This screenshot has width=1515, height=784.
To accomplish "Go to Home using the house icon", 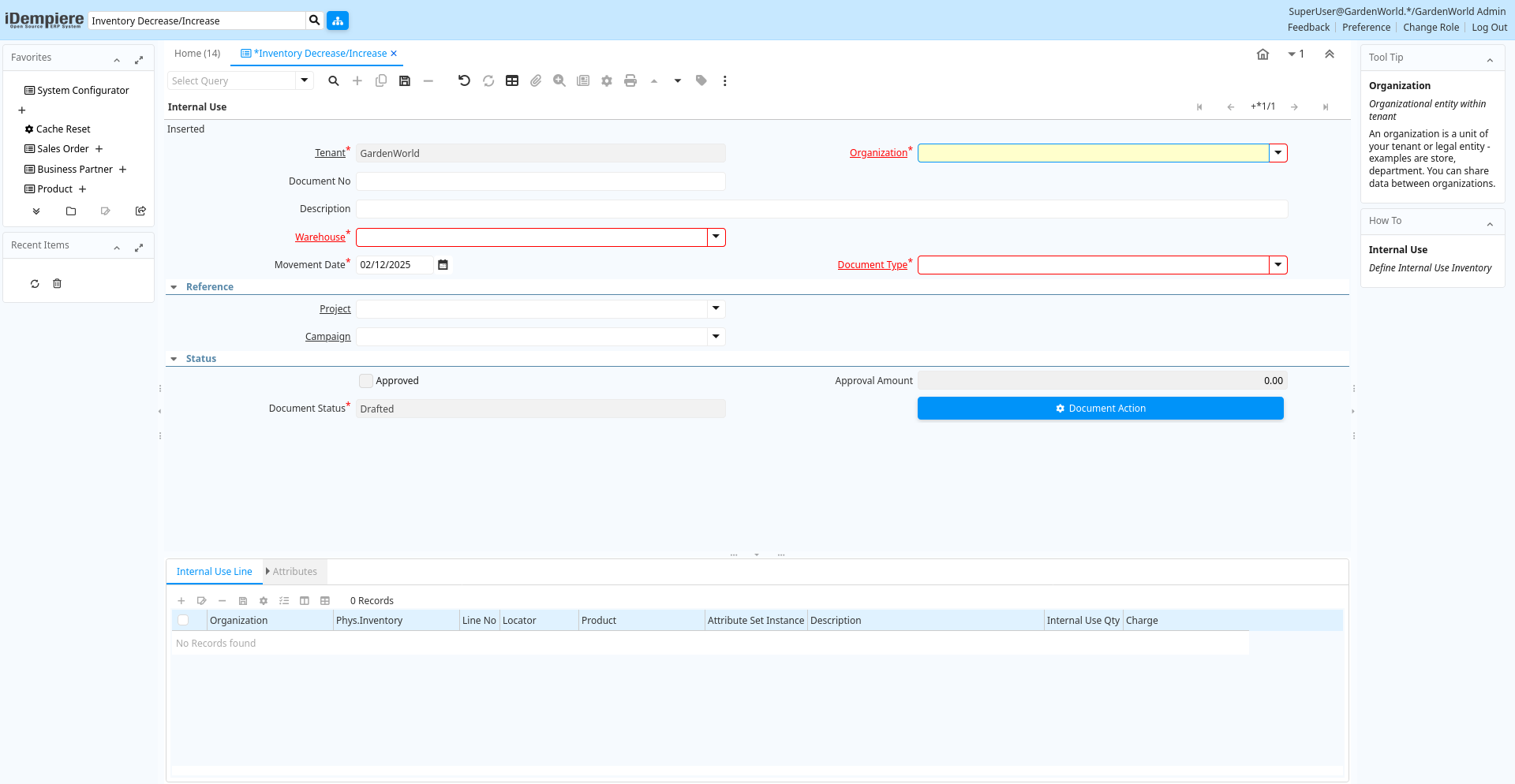I will click(1262, 54).
